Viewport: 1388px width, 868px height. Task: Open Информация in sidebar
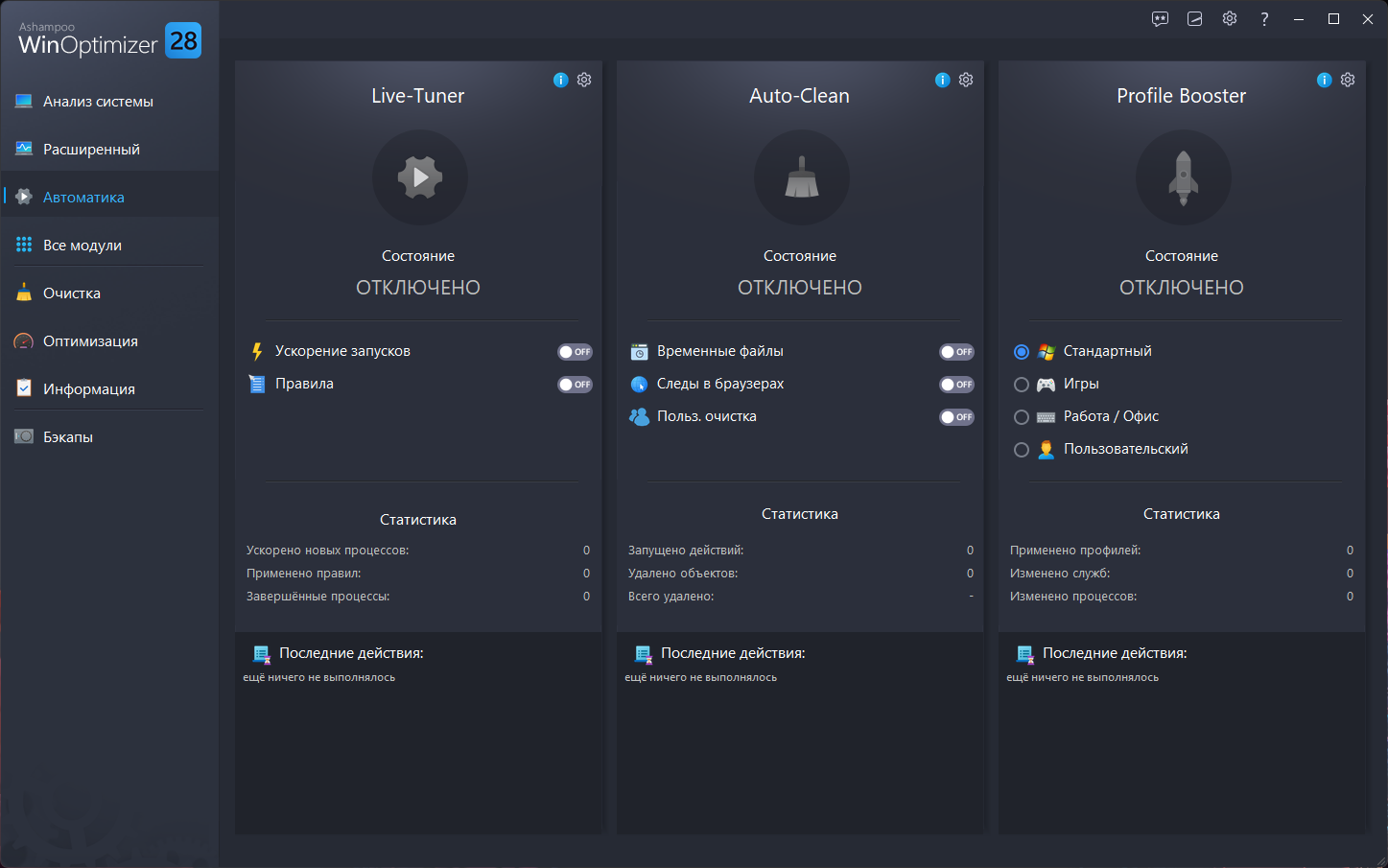[109, 389]
